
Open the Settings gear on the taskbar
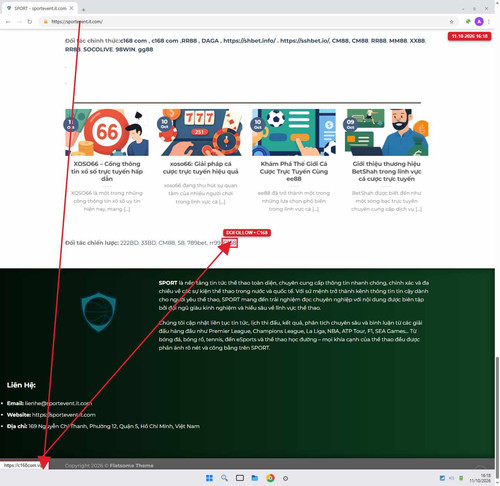(285, 478)
